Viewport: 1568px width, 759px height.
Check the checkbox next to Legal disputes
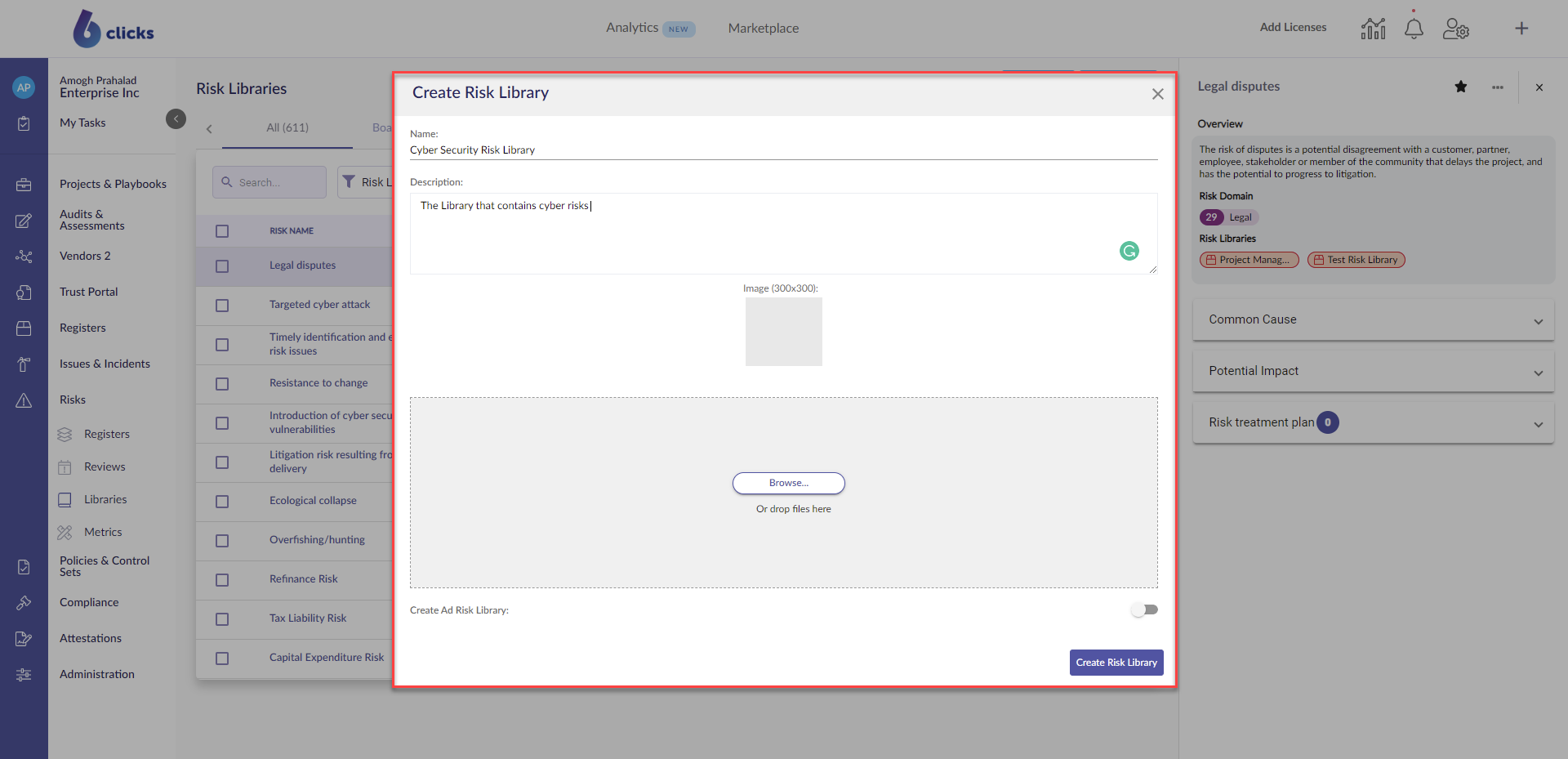coord(222,266)
